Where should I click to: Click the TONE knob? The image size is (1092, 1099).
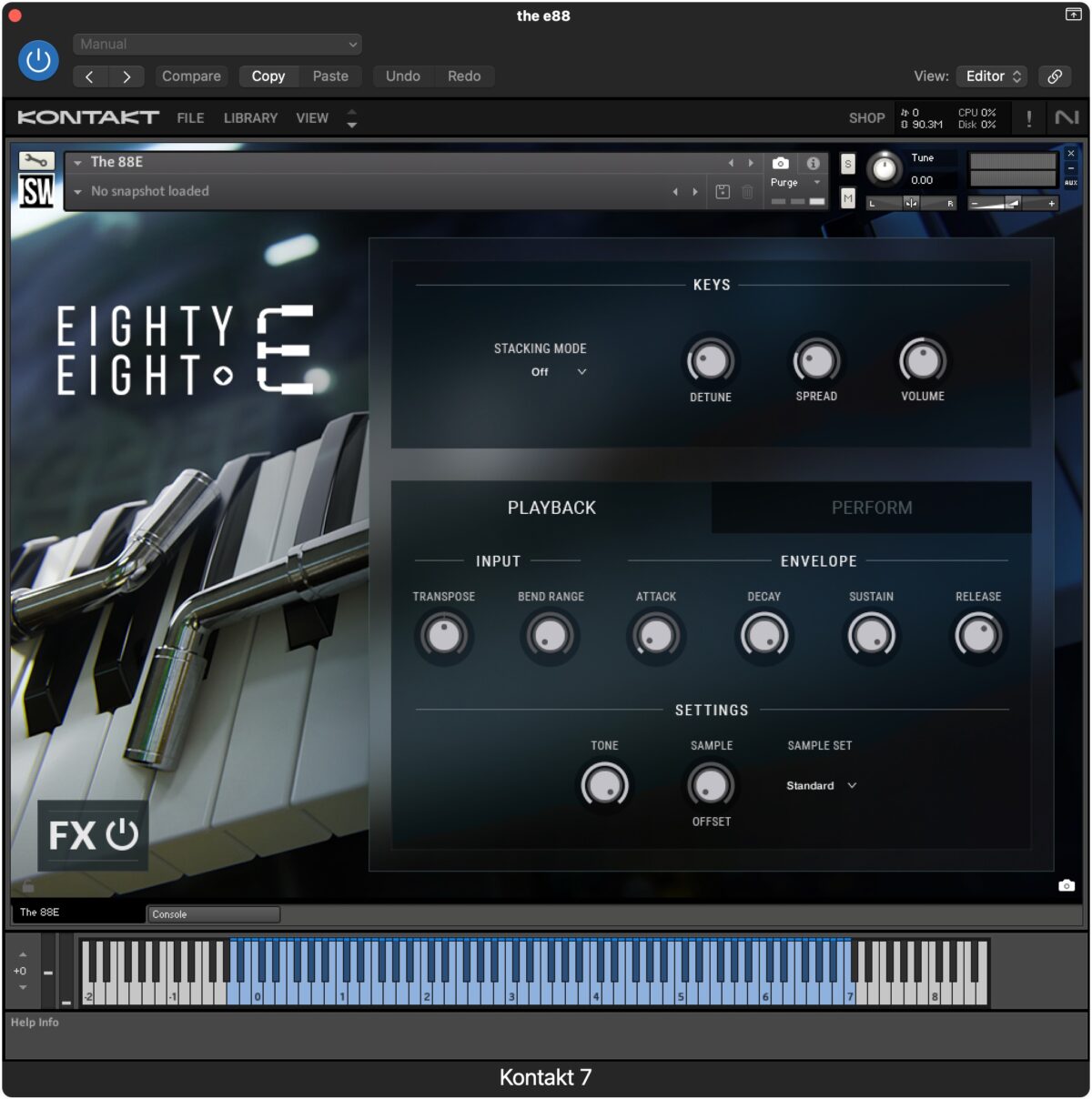coord(604,785)
